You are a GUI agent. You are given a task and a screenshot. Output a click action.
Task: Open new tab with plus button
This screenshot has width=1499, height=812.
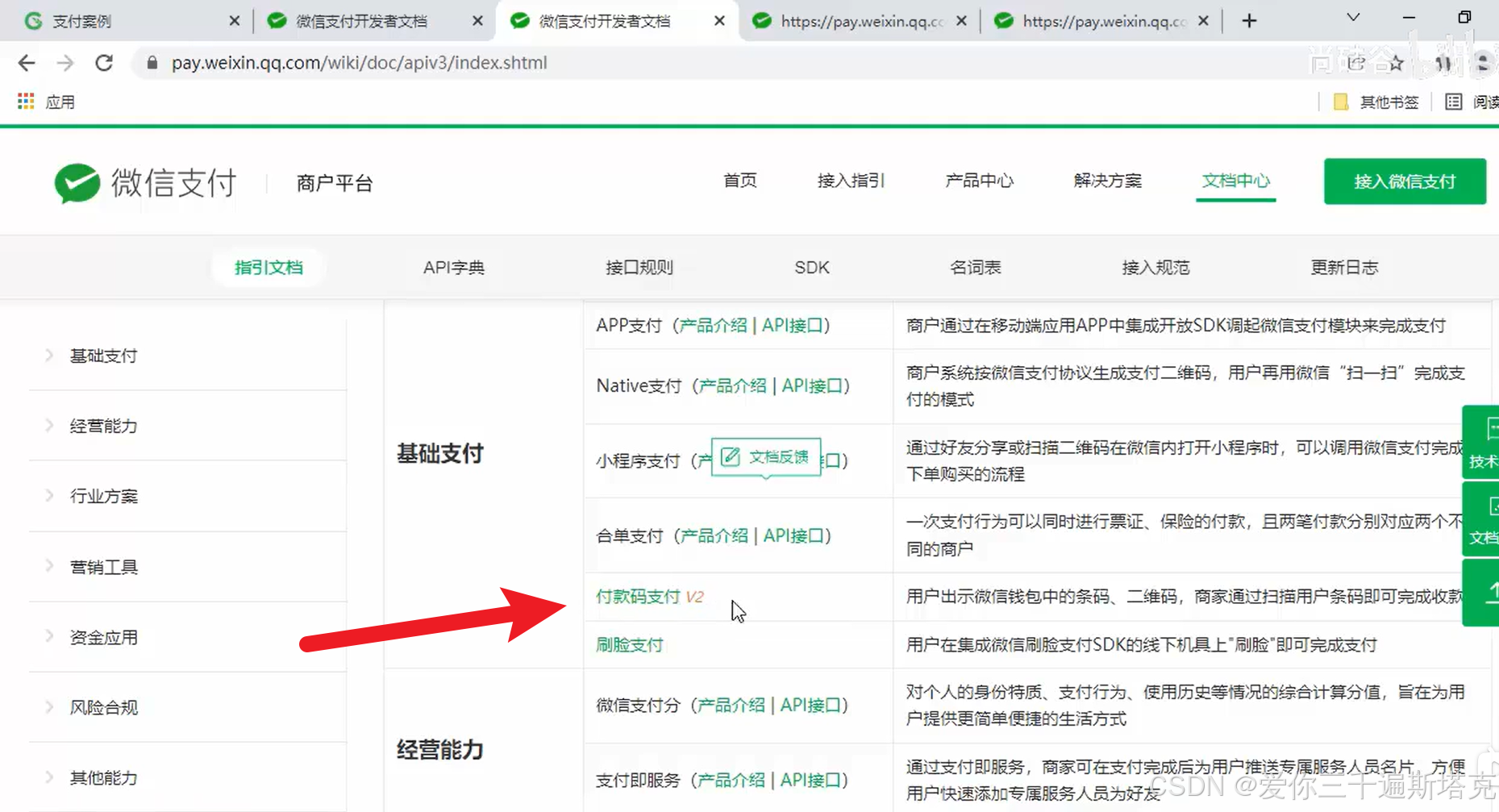1249,21
